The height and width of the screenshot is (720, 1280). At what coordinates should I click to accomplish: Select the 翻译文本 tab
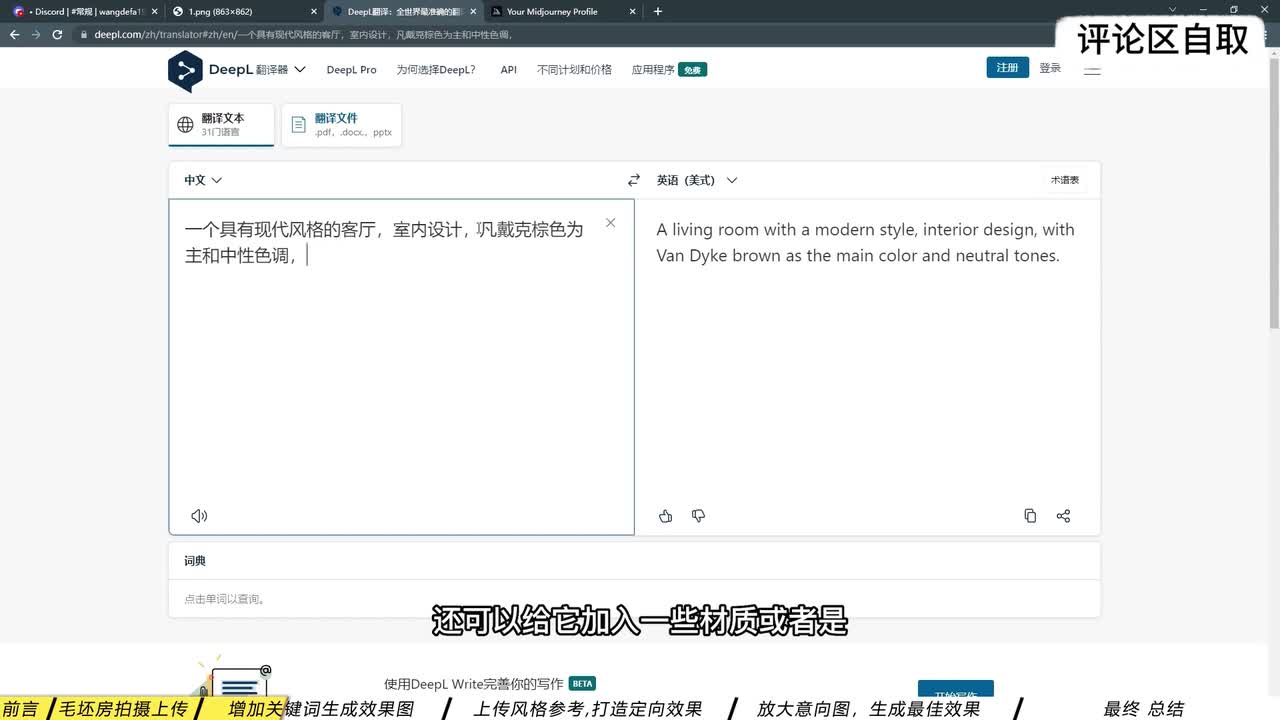[221, 125]
